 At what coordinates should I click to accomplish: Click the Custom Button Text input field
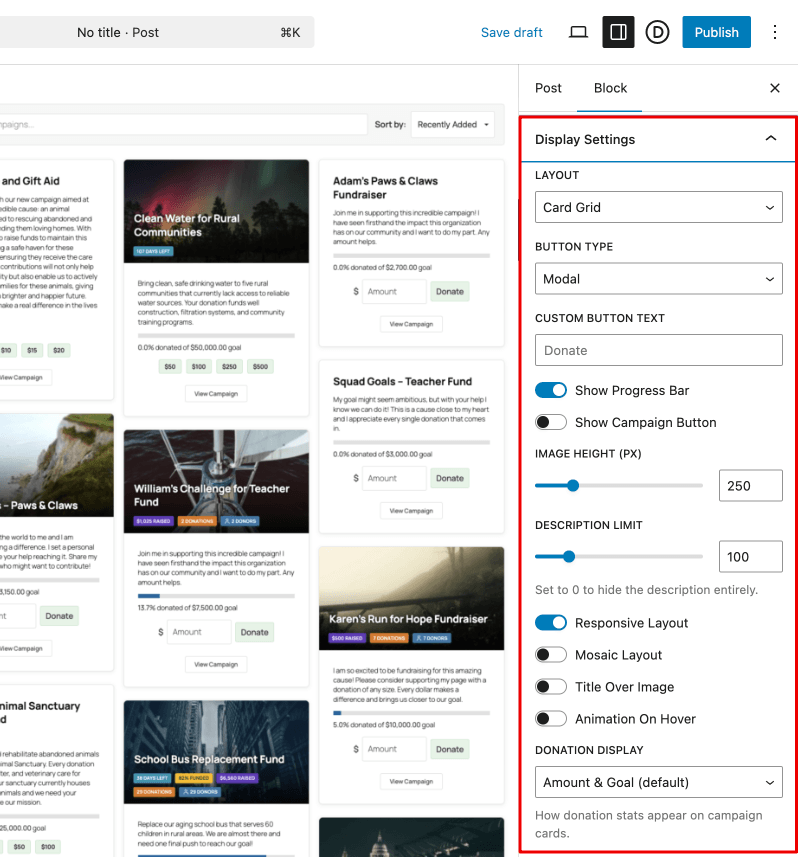click(658, 350)
